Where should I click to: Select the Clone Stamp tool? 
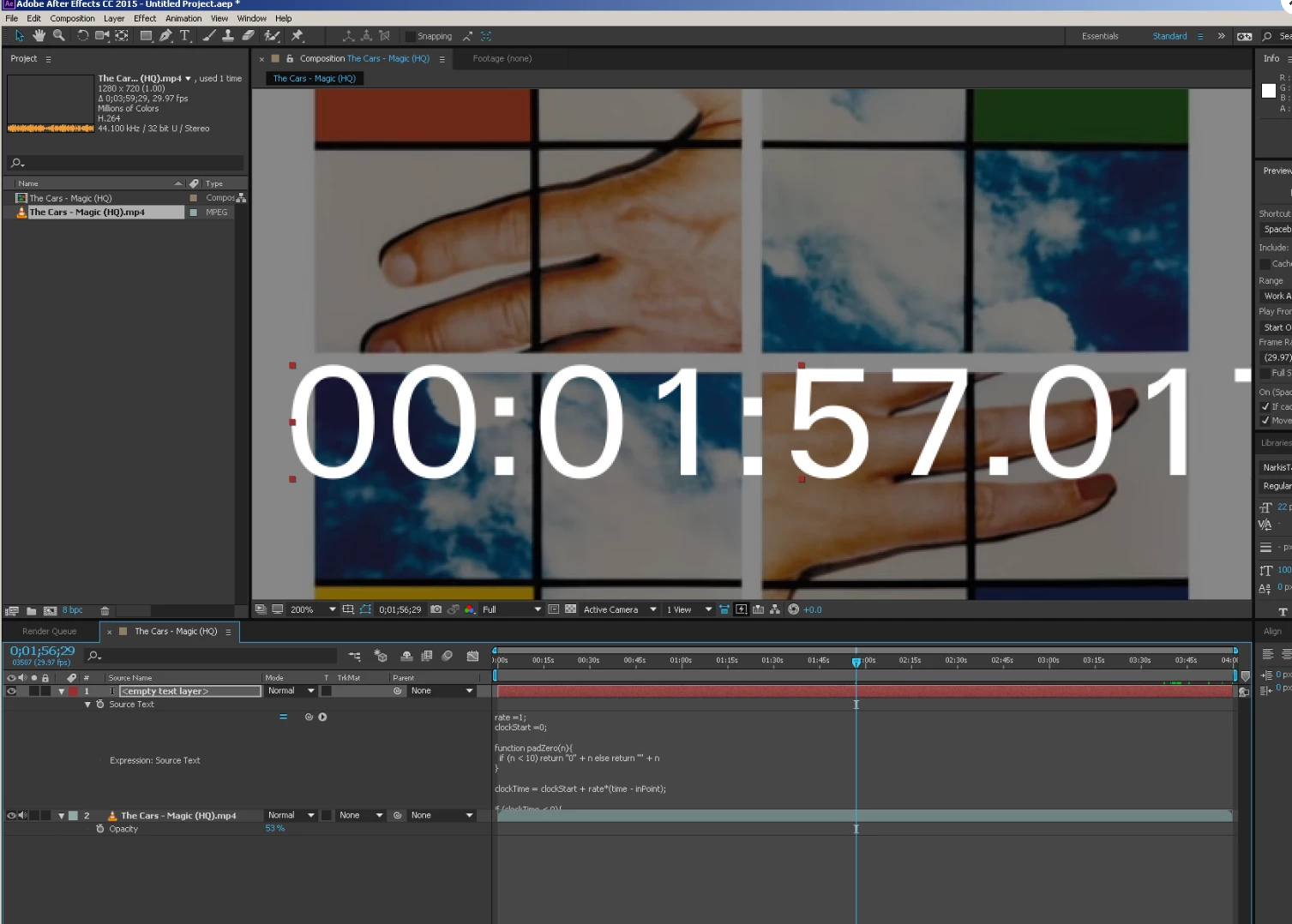(x=228, y=36)
